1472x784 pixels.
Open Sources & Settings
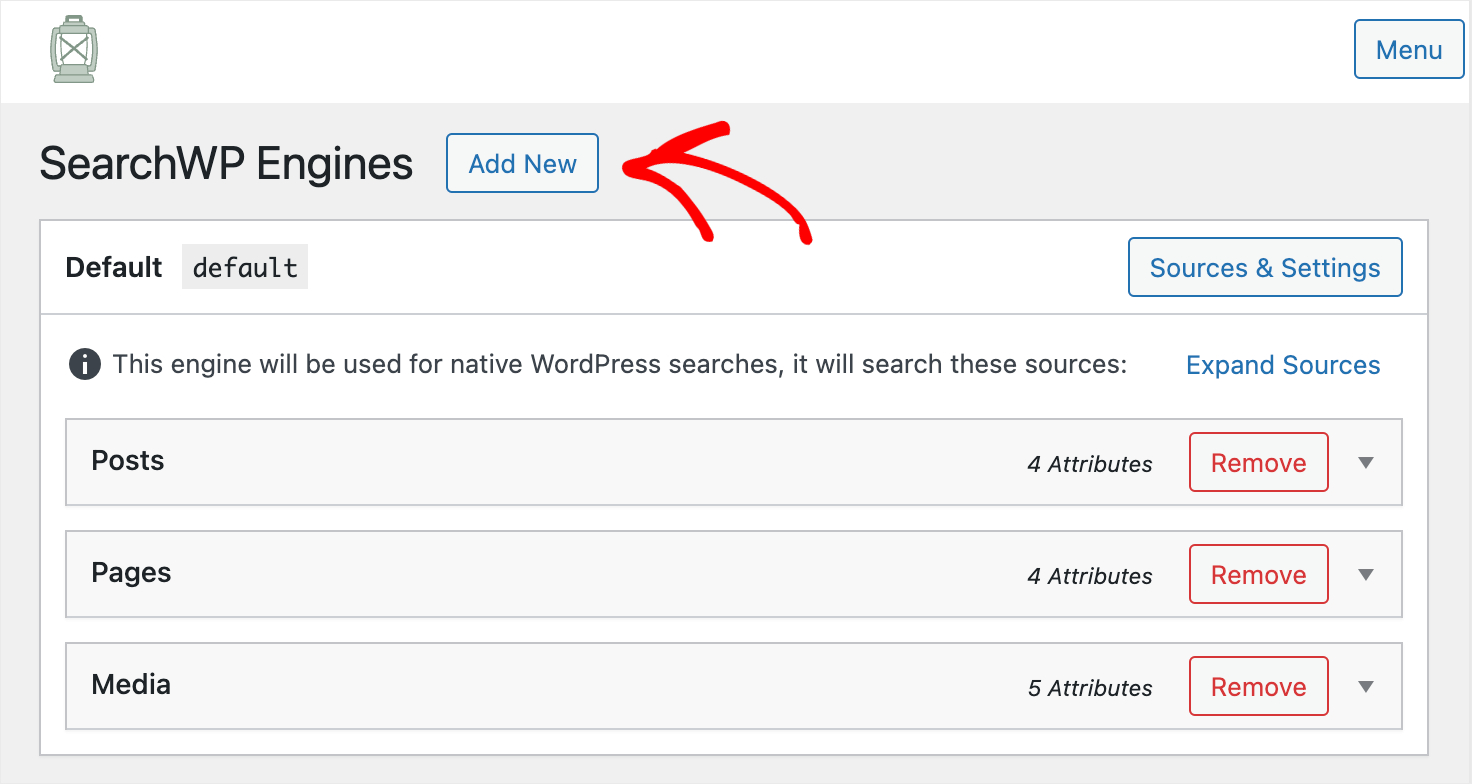coord(1265,267)
